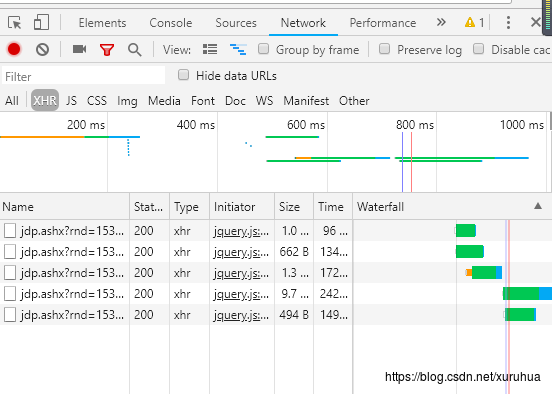Activate the inspect element picker icon

(14, 23)
